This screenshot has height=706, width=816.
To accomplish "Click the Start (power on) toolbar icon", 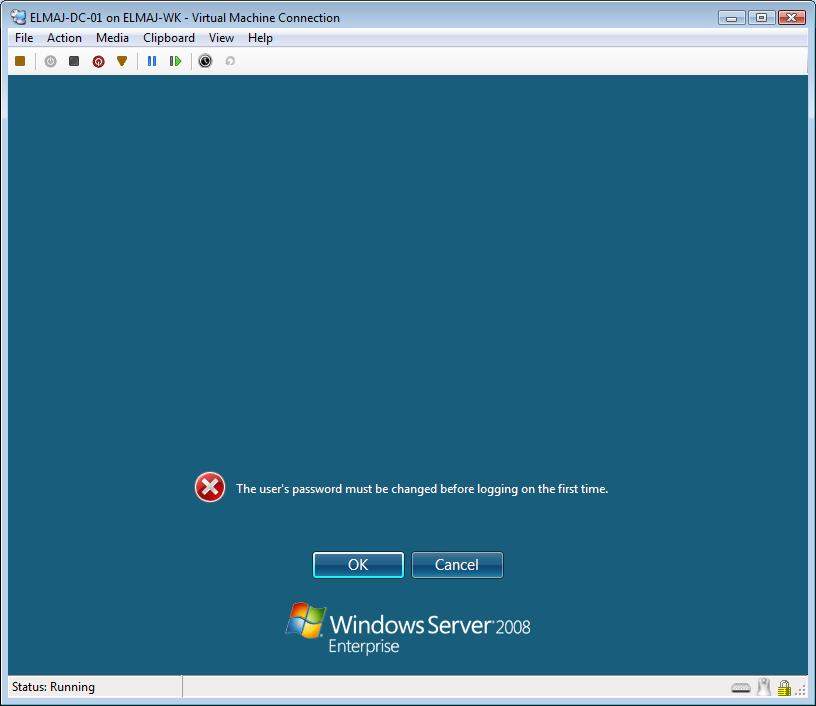I will [50, 61].
